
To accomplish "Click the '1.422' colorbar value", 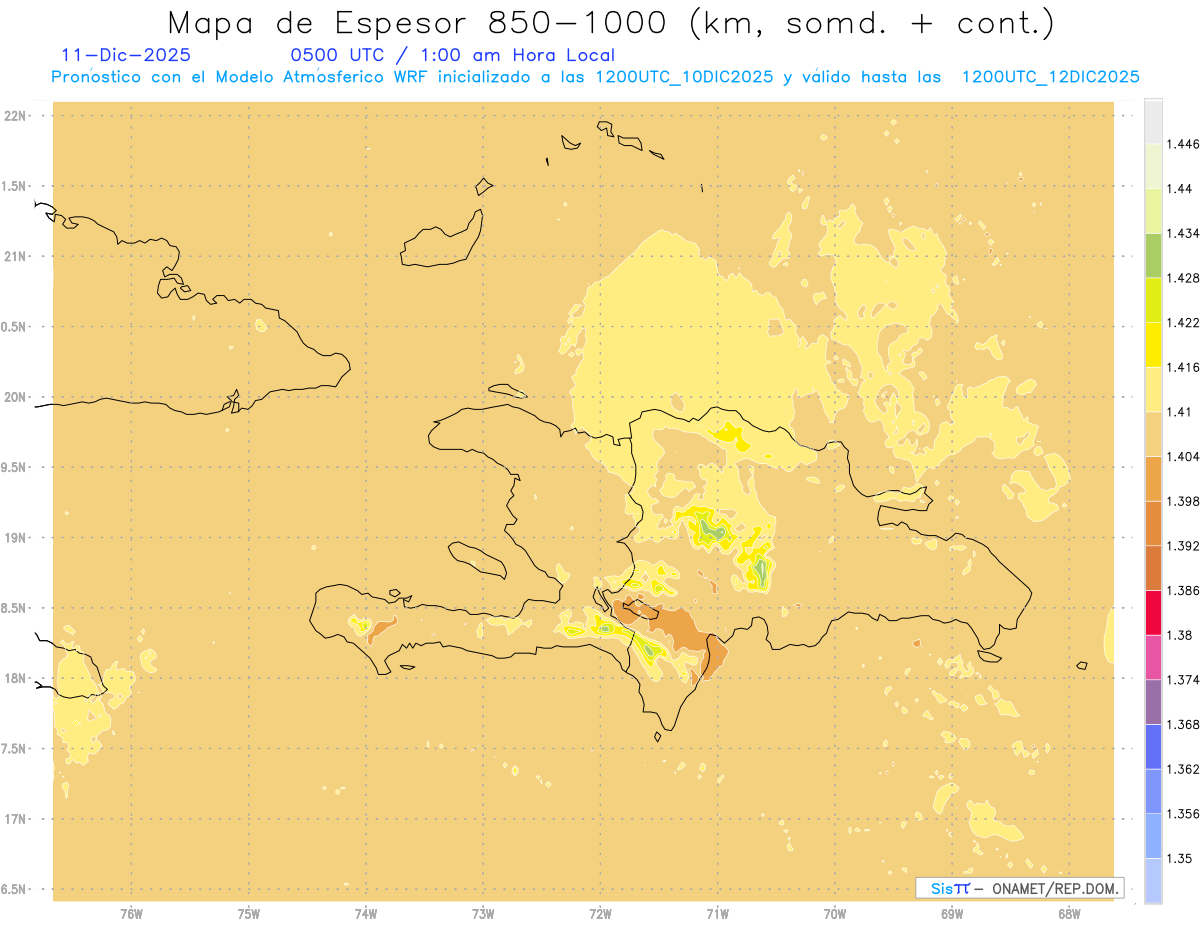I will coord(1184,322).
